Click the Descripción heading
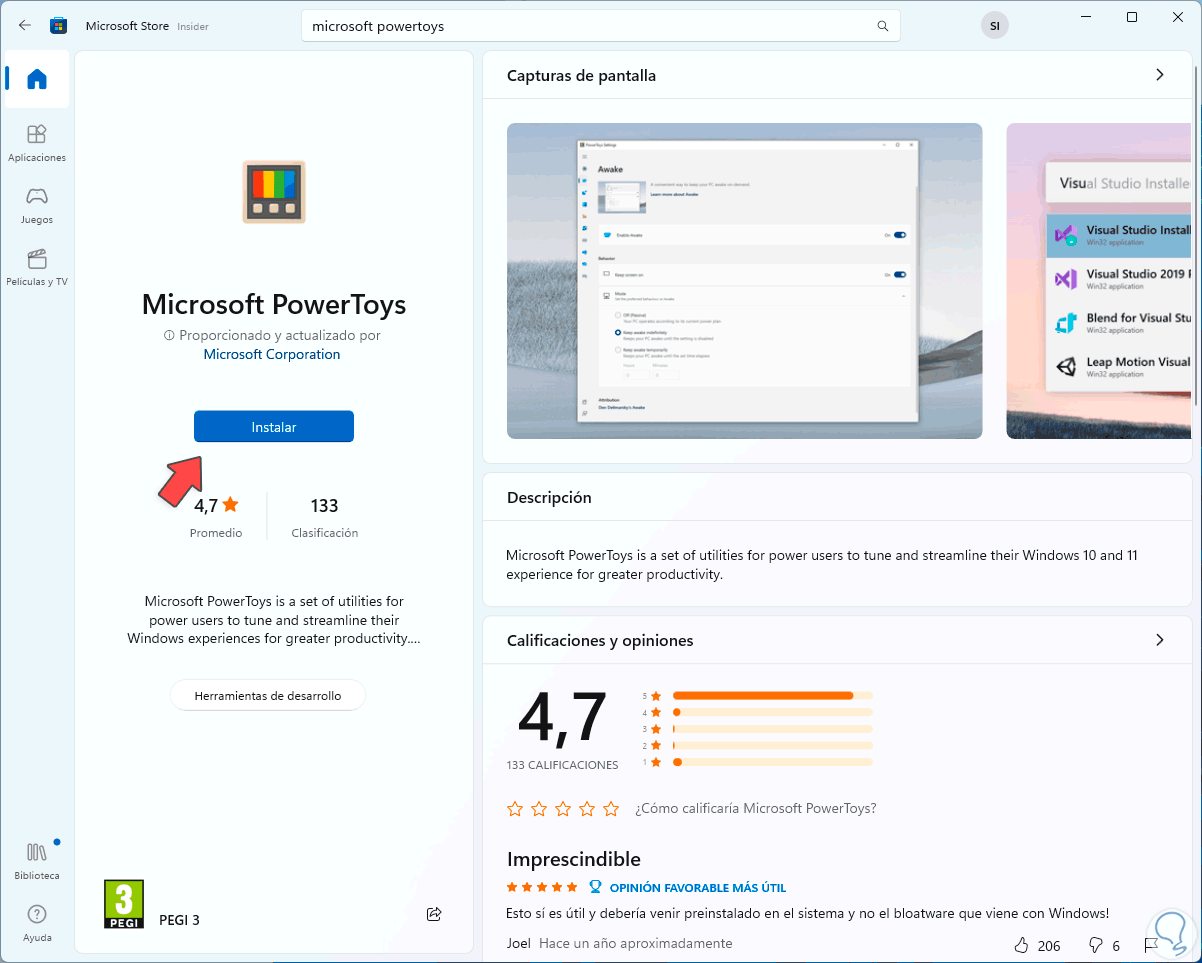Viewport: 1202px width, 963px height. pyautogui.click(x=549, y=497)
